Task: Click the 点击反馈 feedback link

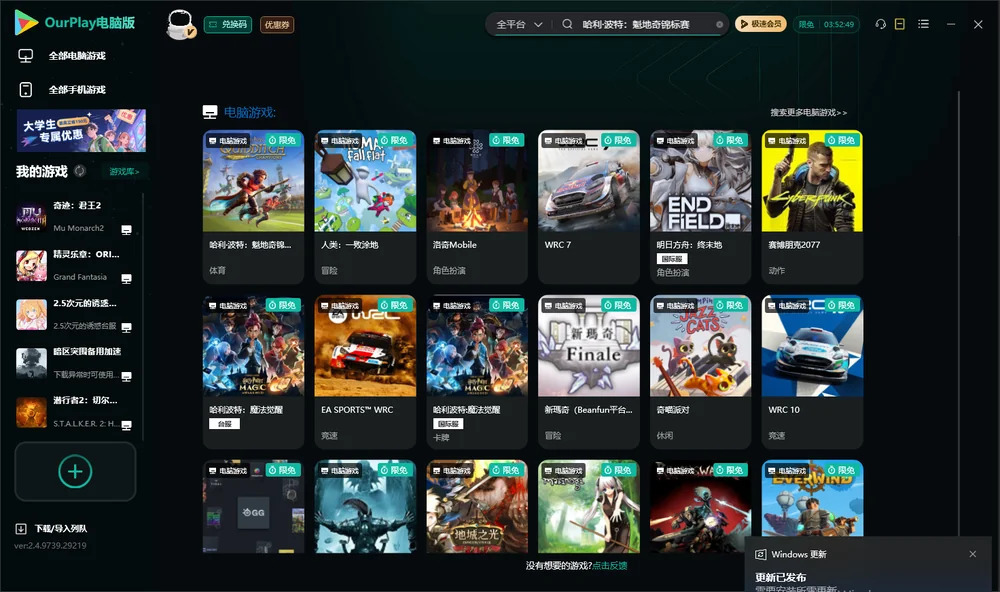Action: [x=609, y=565]
